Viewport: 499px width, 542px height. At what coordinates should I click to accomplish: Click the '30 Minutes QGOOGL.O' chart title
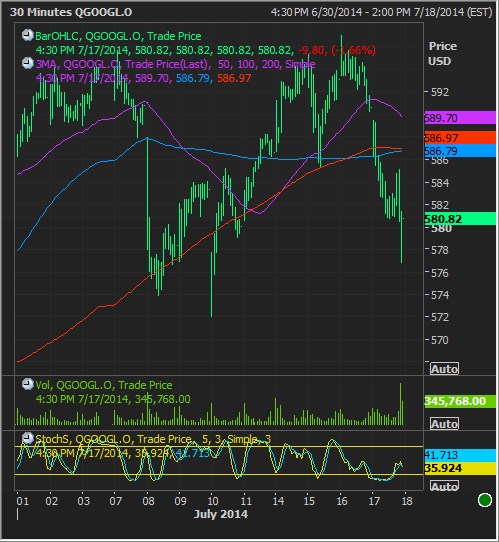pos(71,12)
